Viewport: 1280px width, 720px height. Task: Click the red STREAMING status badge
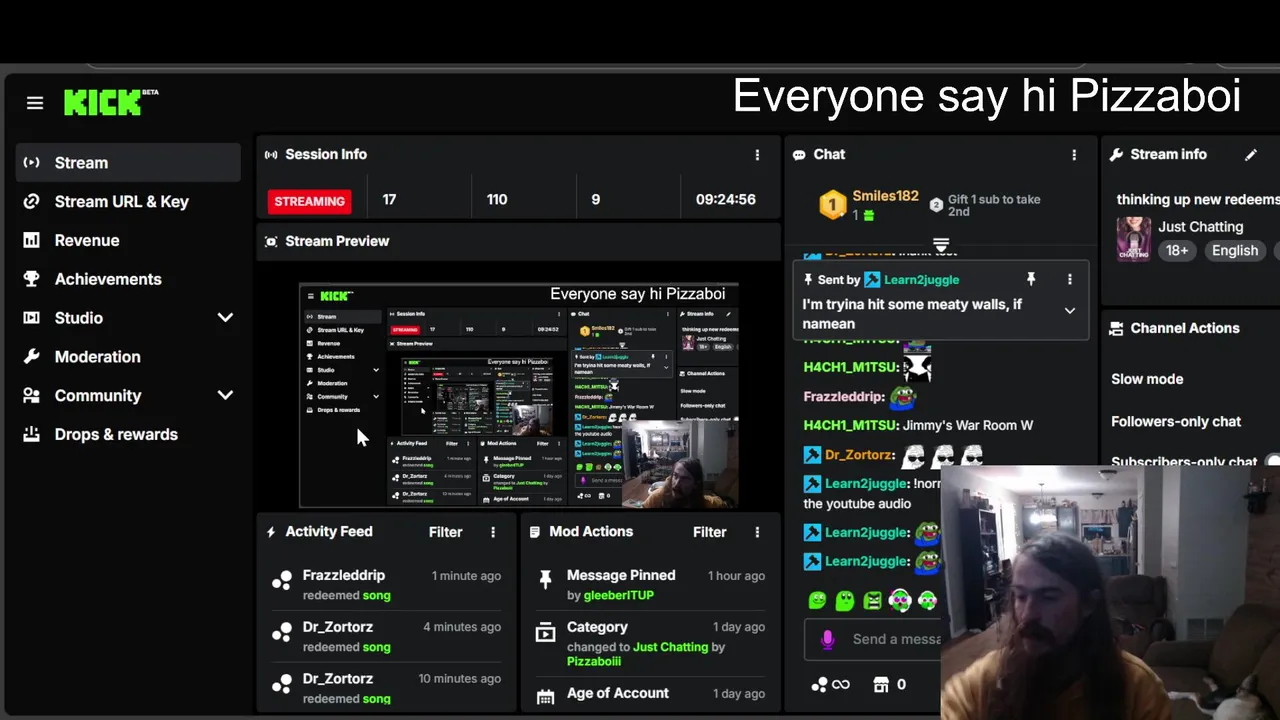pyautogui.click(x=310, y=201)
